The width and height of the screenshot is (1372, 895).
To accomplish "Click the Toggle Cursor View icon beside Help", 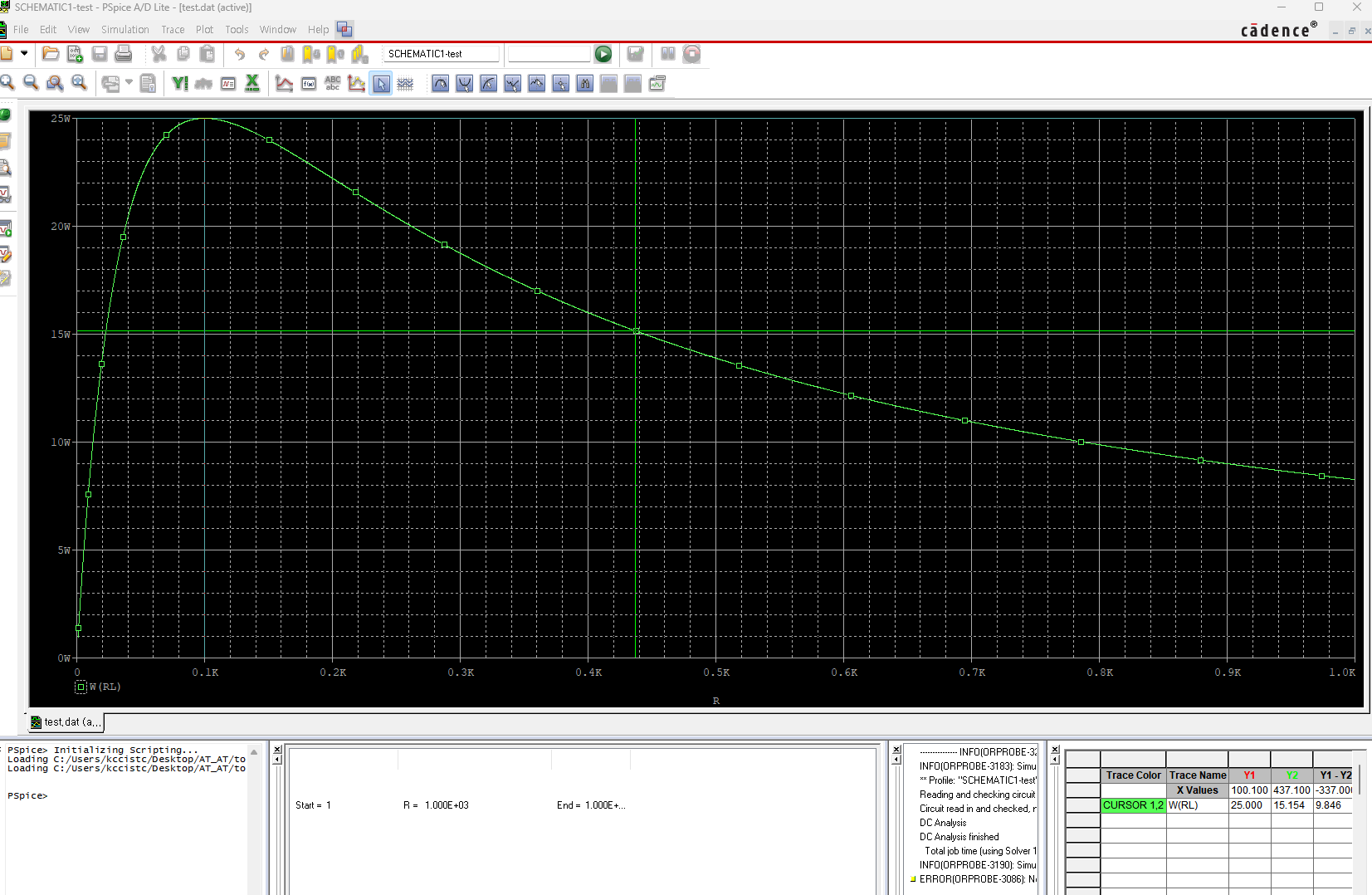I will pyautogui.click(x=344, y=30).
